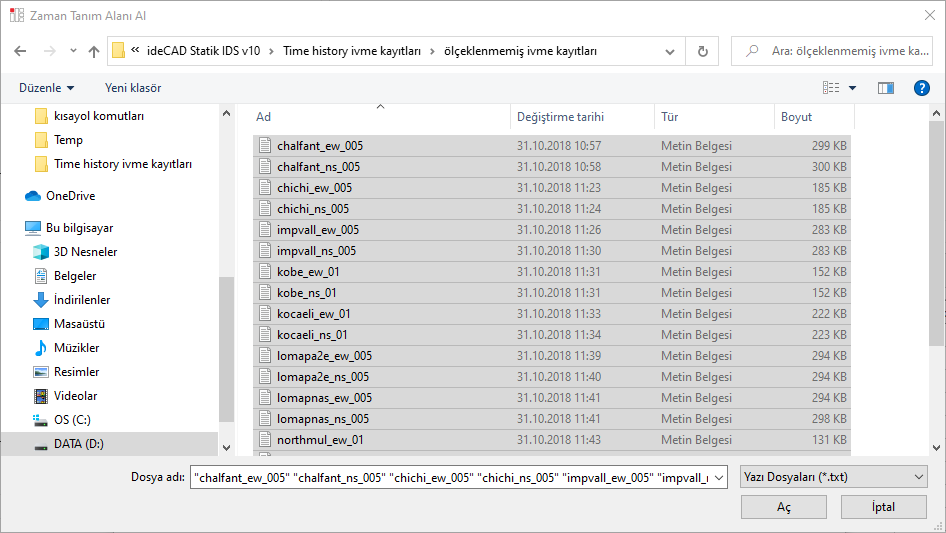Select the DATA (D:) drive
The width and height of the screenshot is (946, 533).
tap(78, 444)
